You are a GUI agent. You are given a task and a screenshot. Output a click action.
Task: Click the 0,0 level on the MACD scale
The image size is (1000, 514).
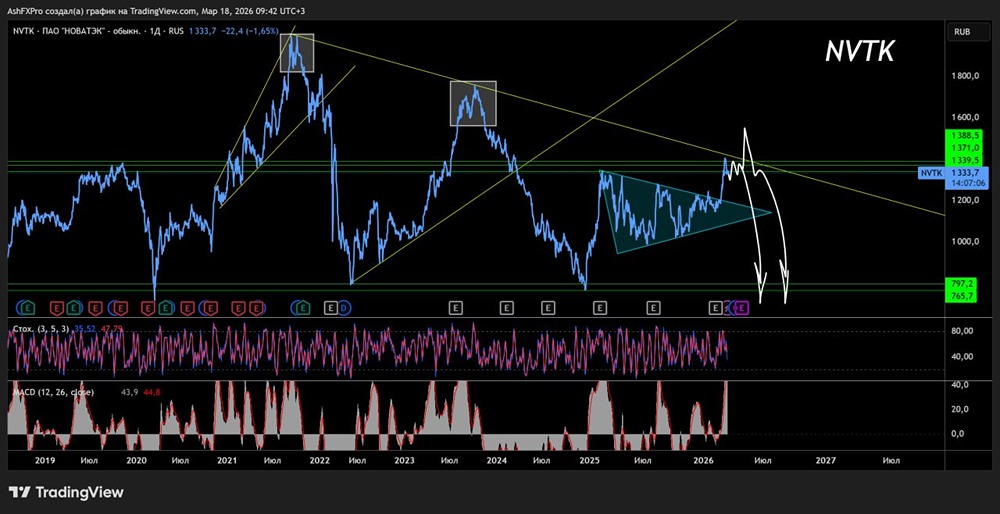[x=959, y=434]
